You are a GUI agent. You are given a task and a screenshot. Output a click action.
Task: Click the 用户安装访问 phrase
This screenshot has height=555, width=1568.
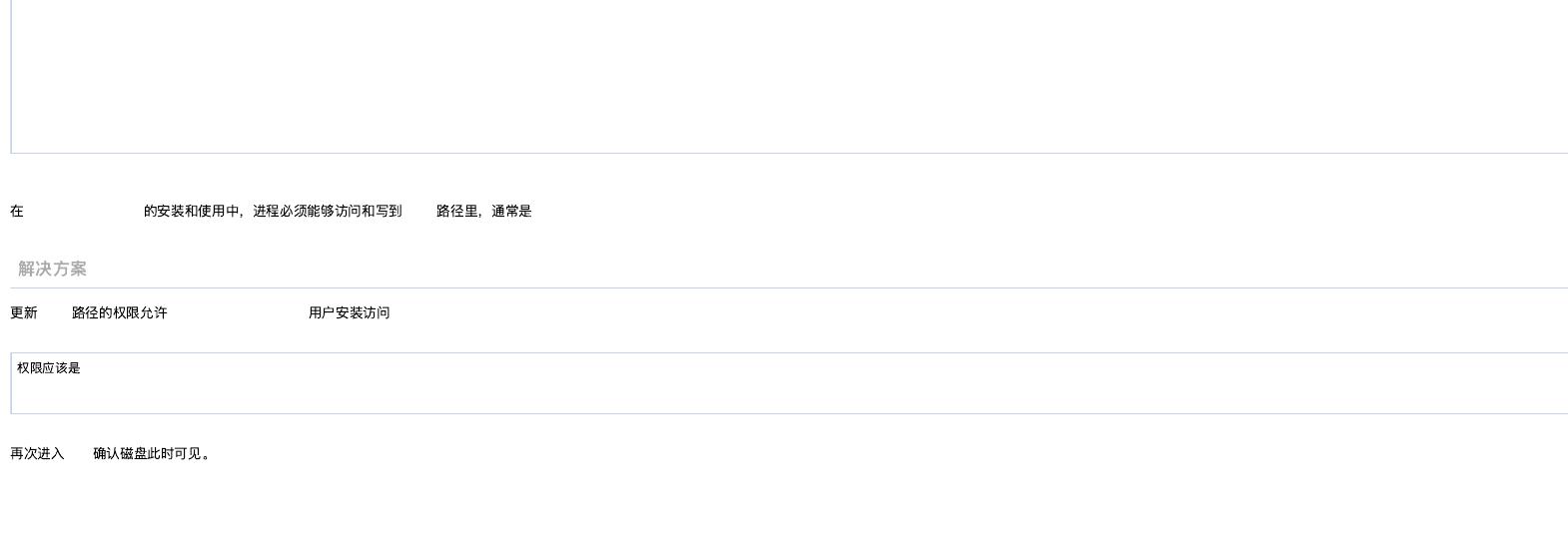point(350,312)
